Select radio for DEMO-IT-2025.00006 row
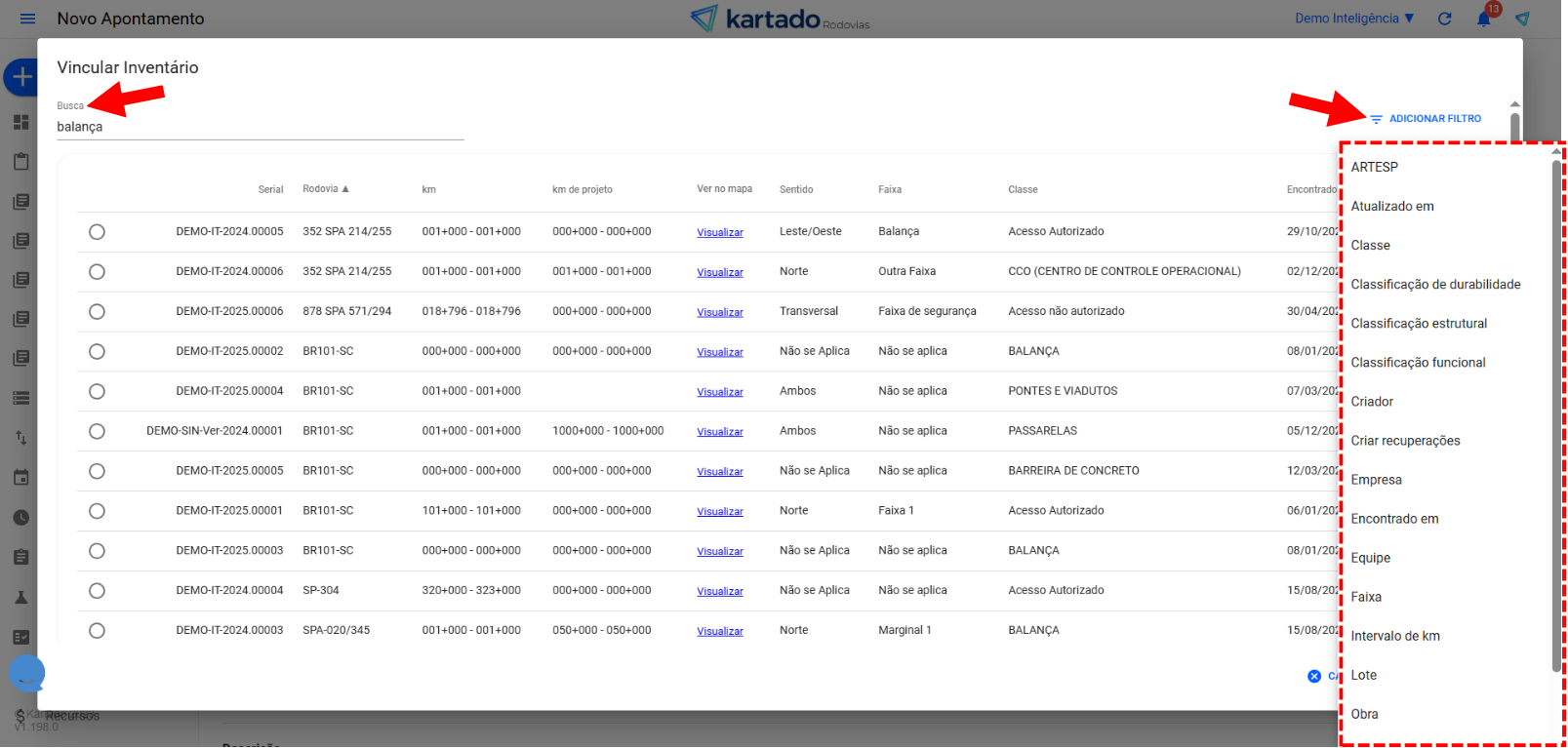The width and height of the screenshot is (1568, 748). (97, 312)
